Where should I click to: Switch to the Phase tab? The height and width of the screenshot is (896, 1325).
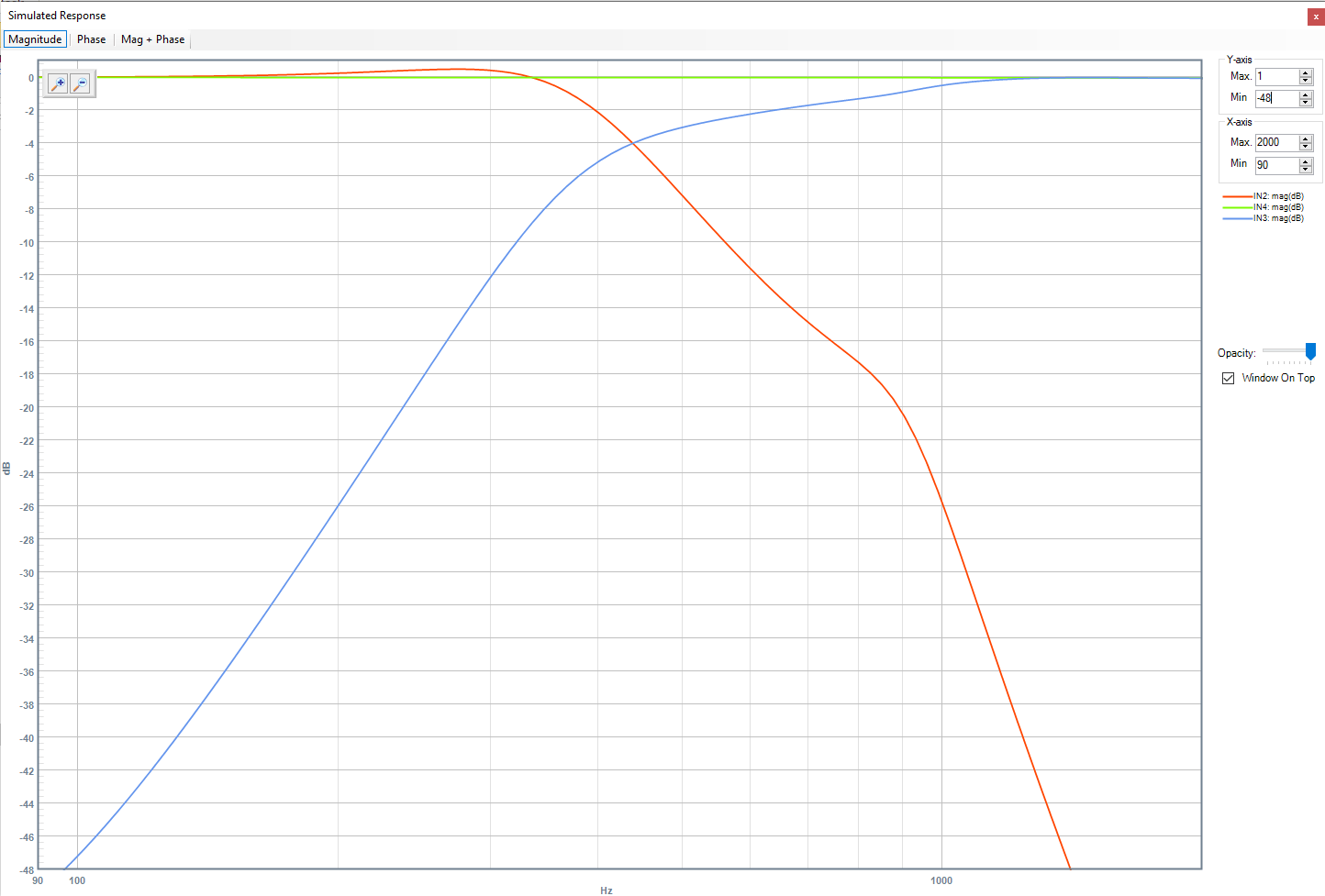(x=91, y=39)
